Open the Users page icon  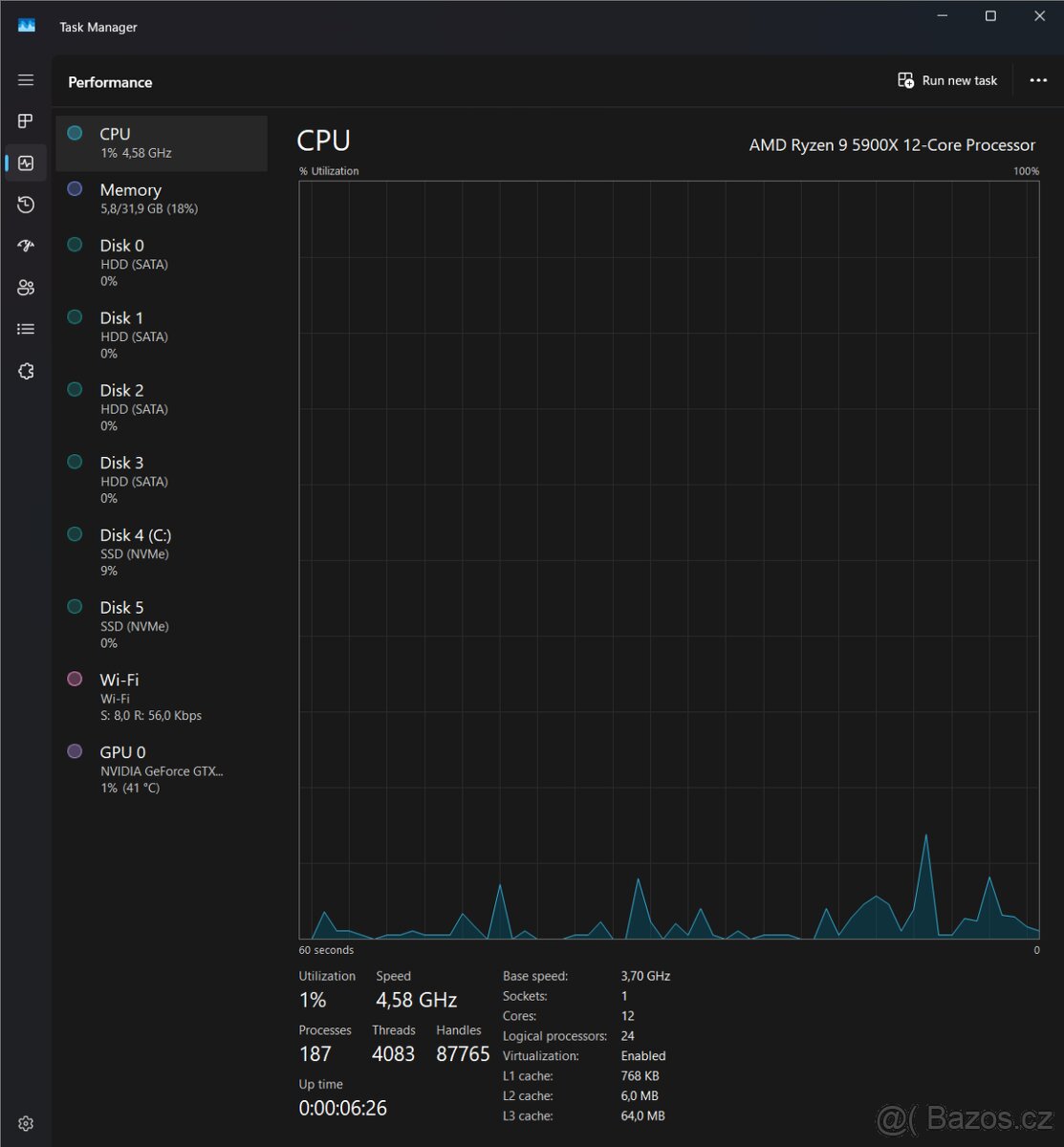(25, 287)
